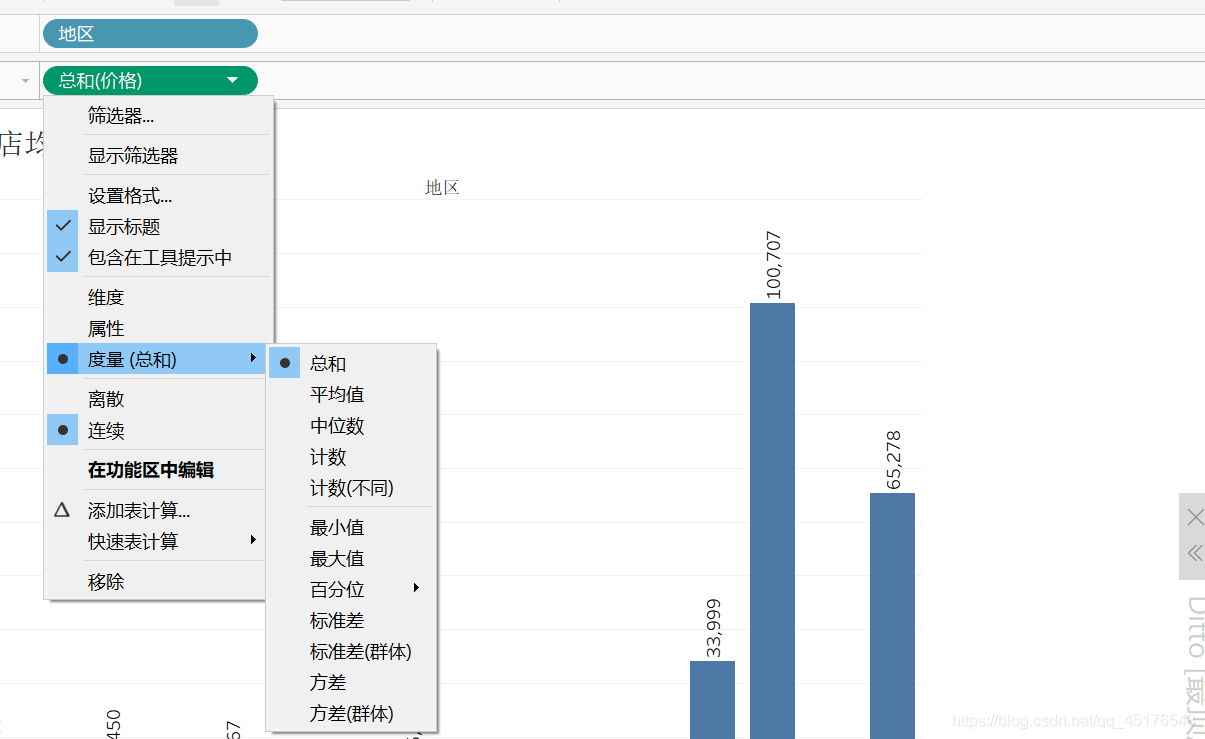
Task: Toggle 包含在工具提示中 option
Action: click(158, 258)
